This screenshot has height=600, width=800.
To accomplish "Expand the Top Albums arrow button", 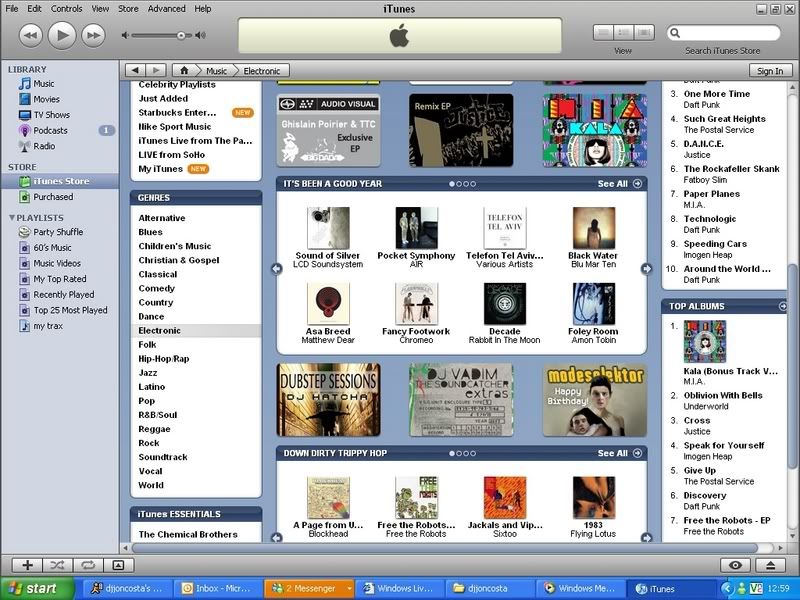I will (783, 306).
